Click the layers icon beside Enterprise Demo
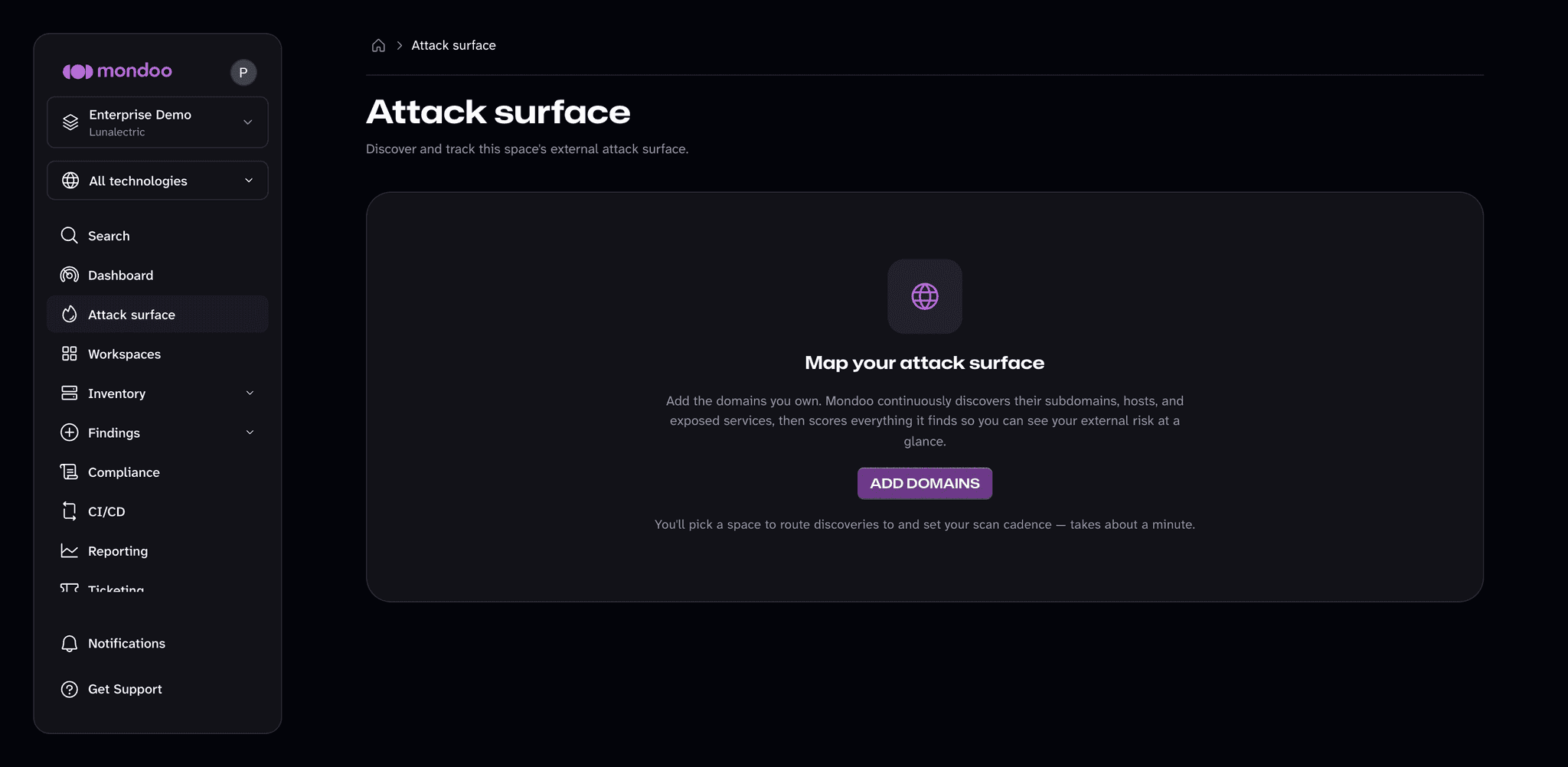 pyautogui.click(x=70, y=122)
